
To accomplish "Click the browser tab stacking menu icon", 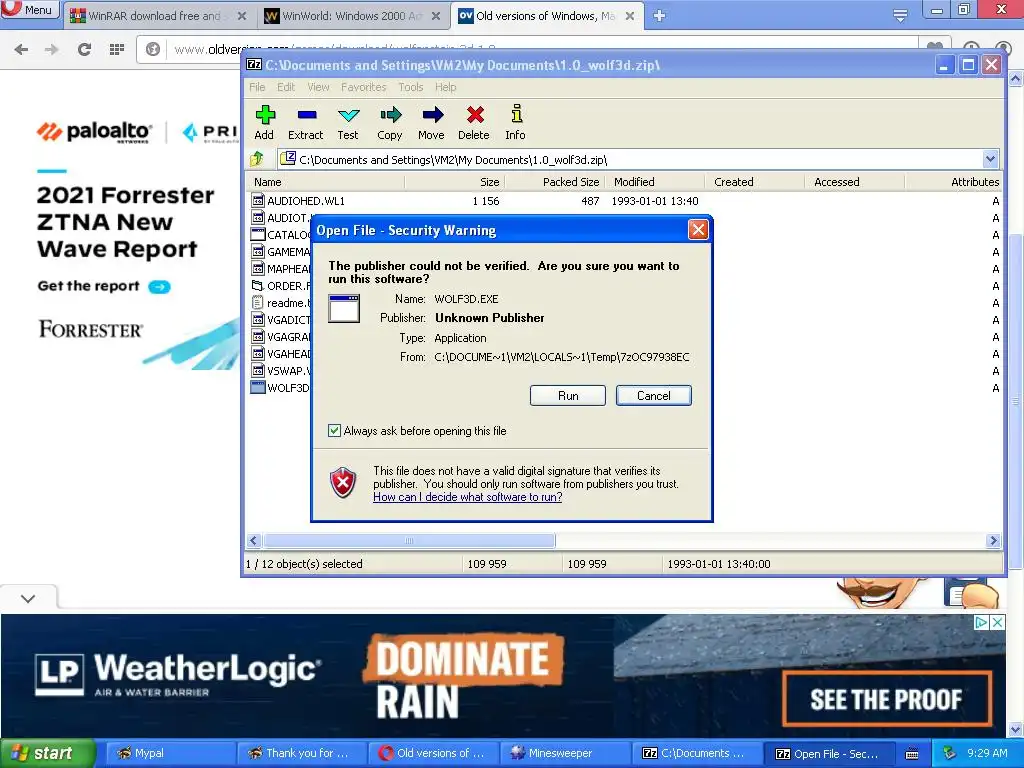I will [901, 16].
